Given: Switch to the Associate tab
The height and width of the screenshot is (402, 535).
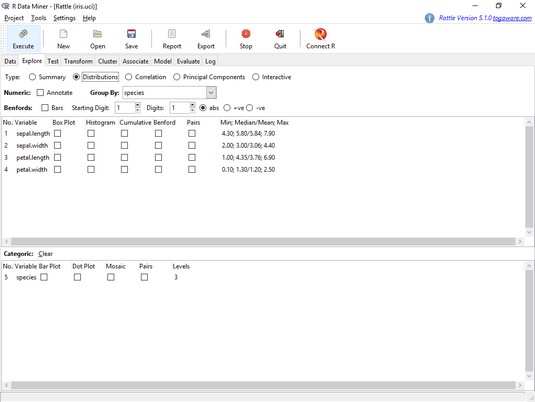Looking at the screenshot, I should [135, 61].
